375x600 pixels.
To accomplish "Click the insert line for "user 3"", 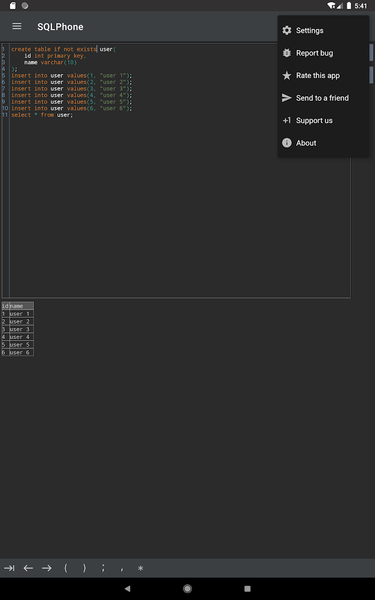I will [x=71, y=89].
